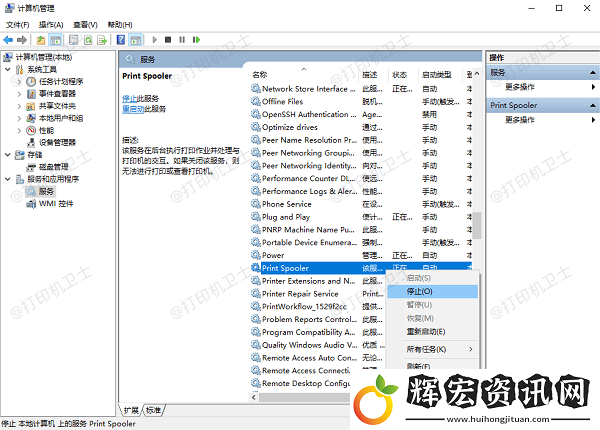Select Shared Folders (共享文件夹) tree item
Viewport: 600px width, 430px height.
click(x=57, y=106)
